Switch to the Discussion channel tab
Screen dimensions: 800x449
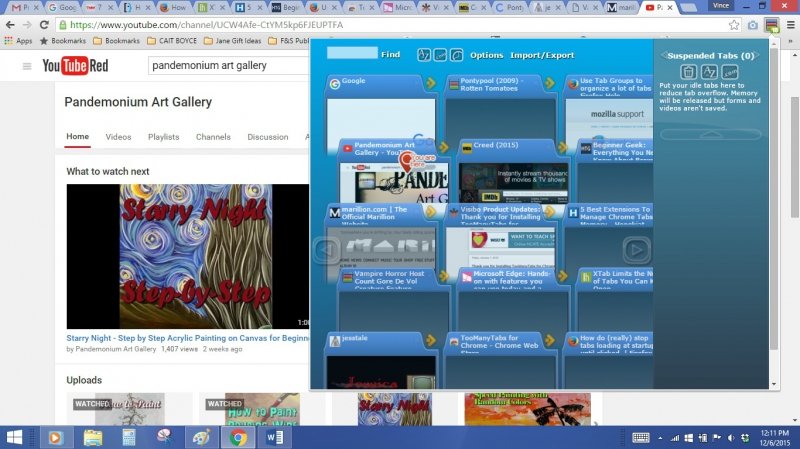point(267,137)
